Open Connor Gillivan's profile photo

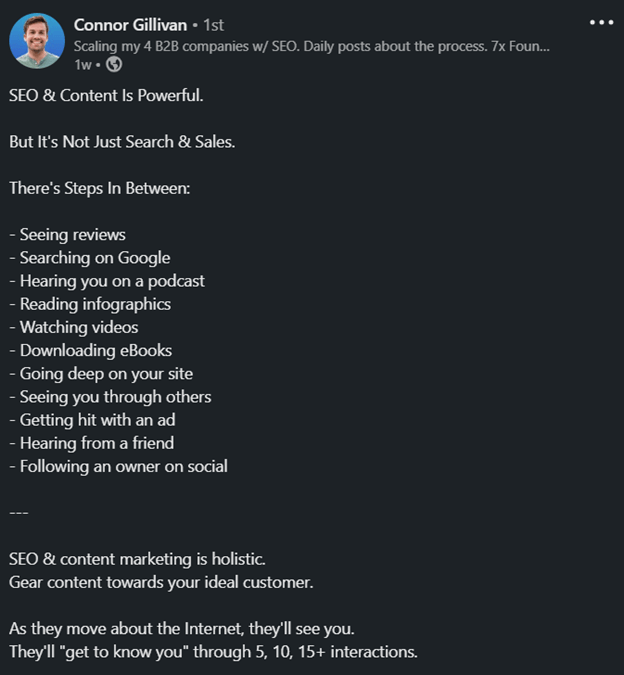(37, 41)
